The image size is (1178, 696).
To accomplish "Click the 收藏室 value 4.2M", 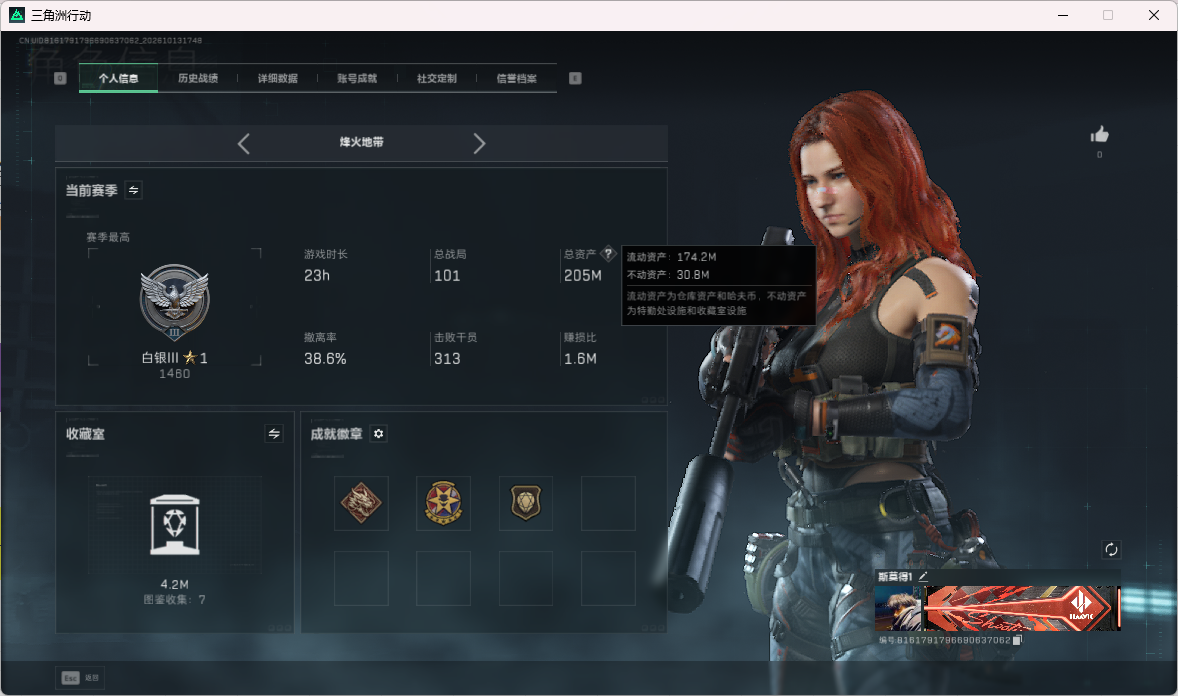I will [x=174, y=584].
